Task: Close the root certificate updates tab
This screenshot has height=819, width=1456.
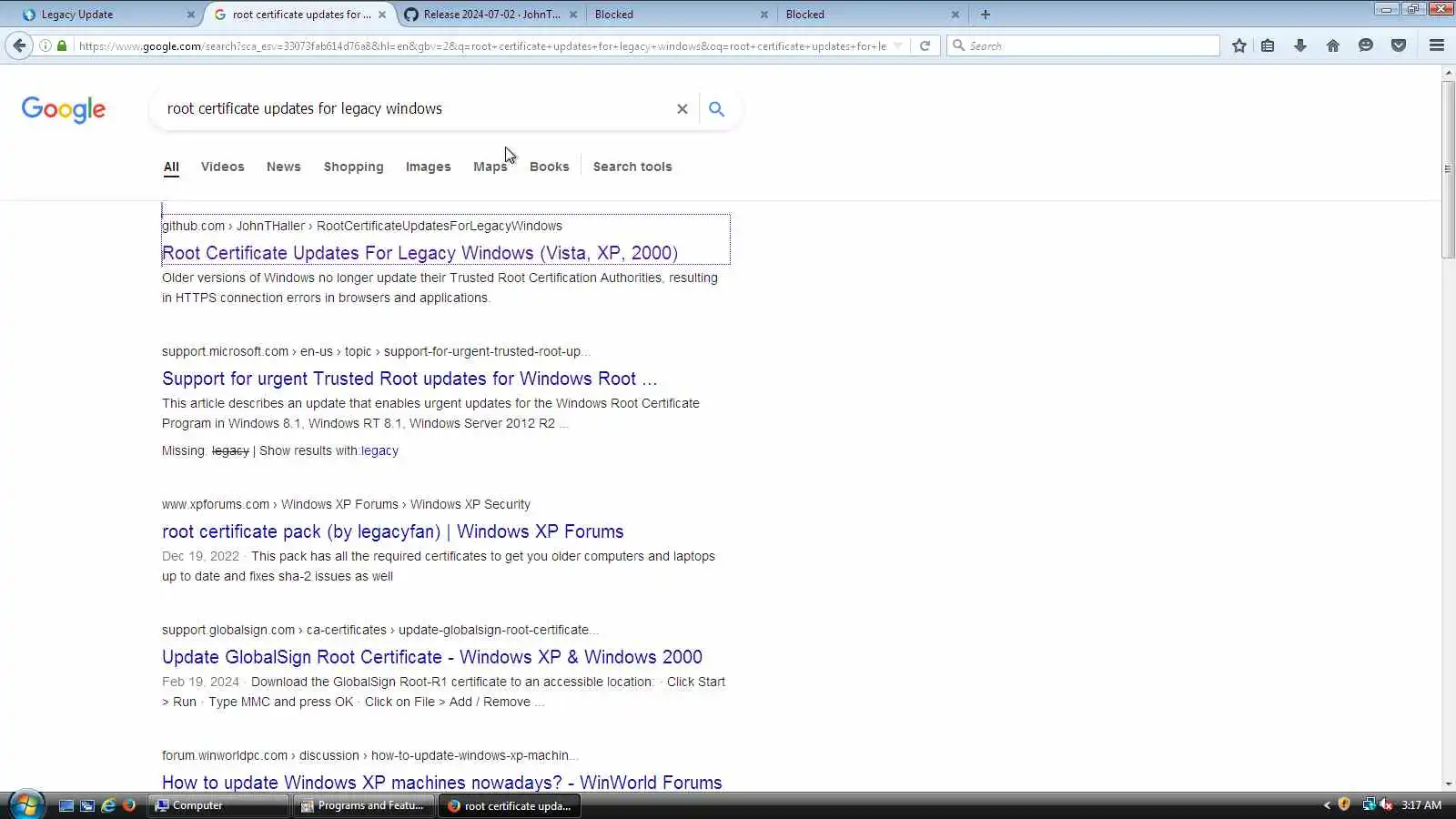Action: 382,15
